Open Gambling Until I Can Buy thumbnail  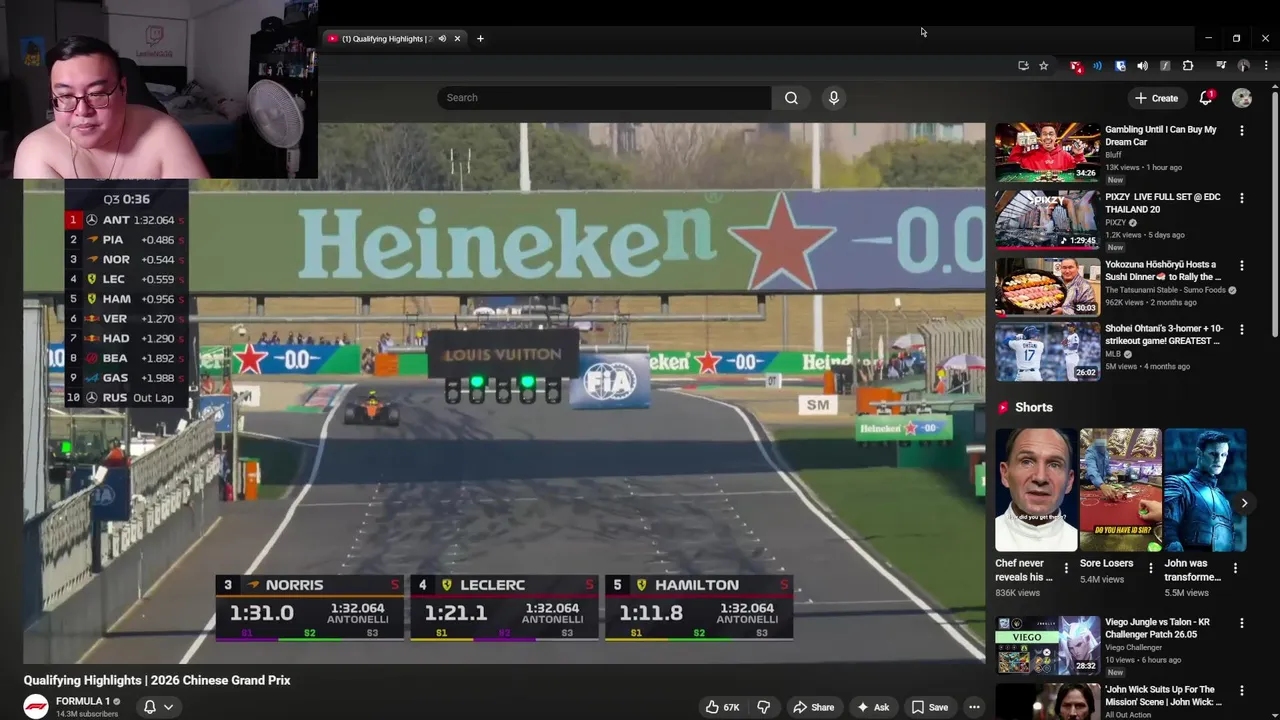point(1047,153)
